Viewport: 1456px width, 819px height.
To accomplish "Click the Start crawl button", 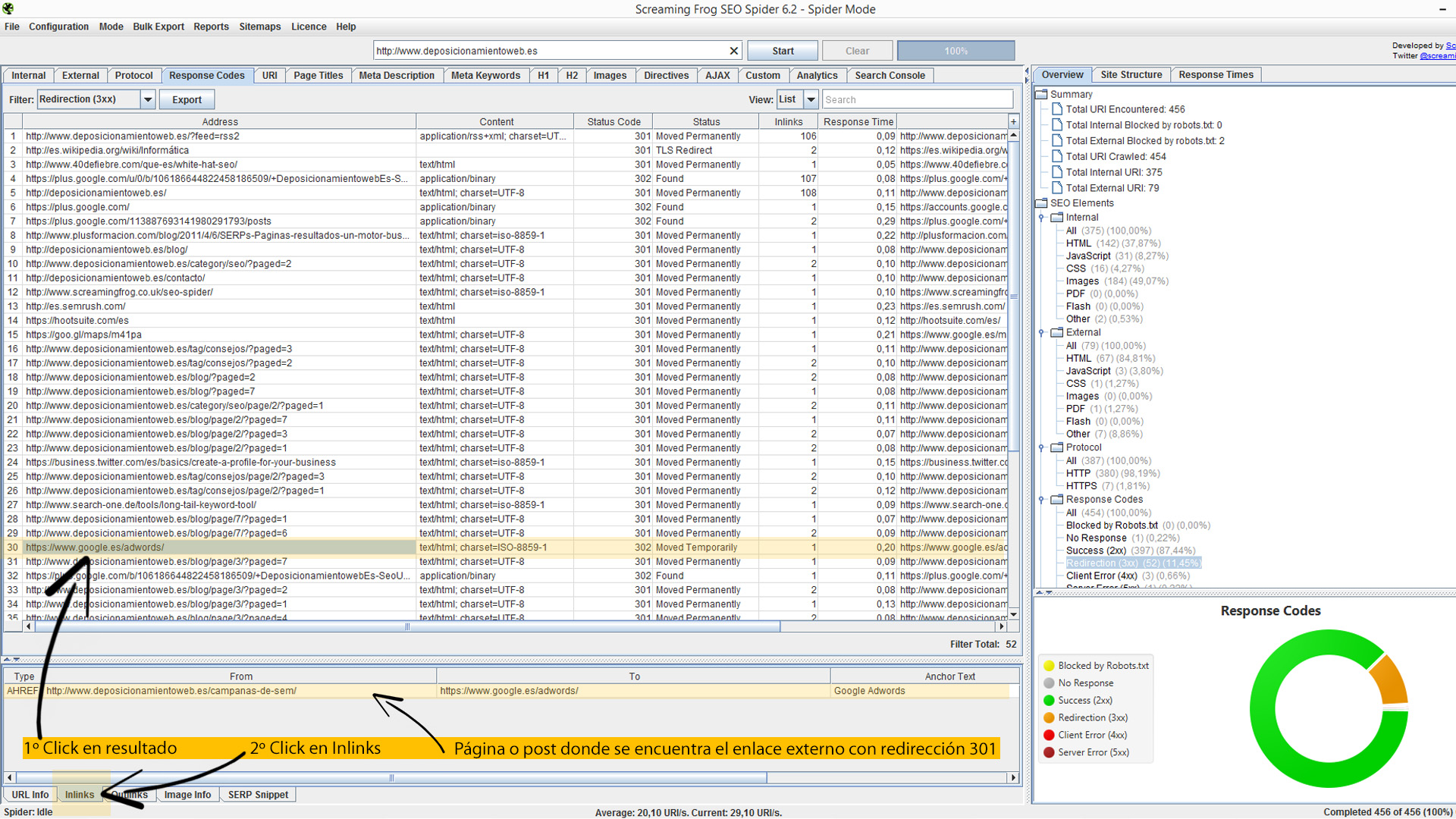I will (x=783, y=51).
